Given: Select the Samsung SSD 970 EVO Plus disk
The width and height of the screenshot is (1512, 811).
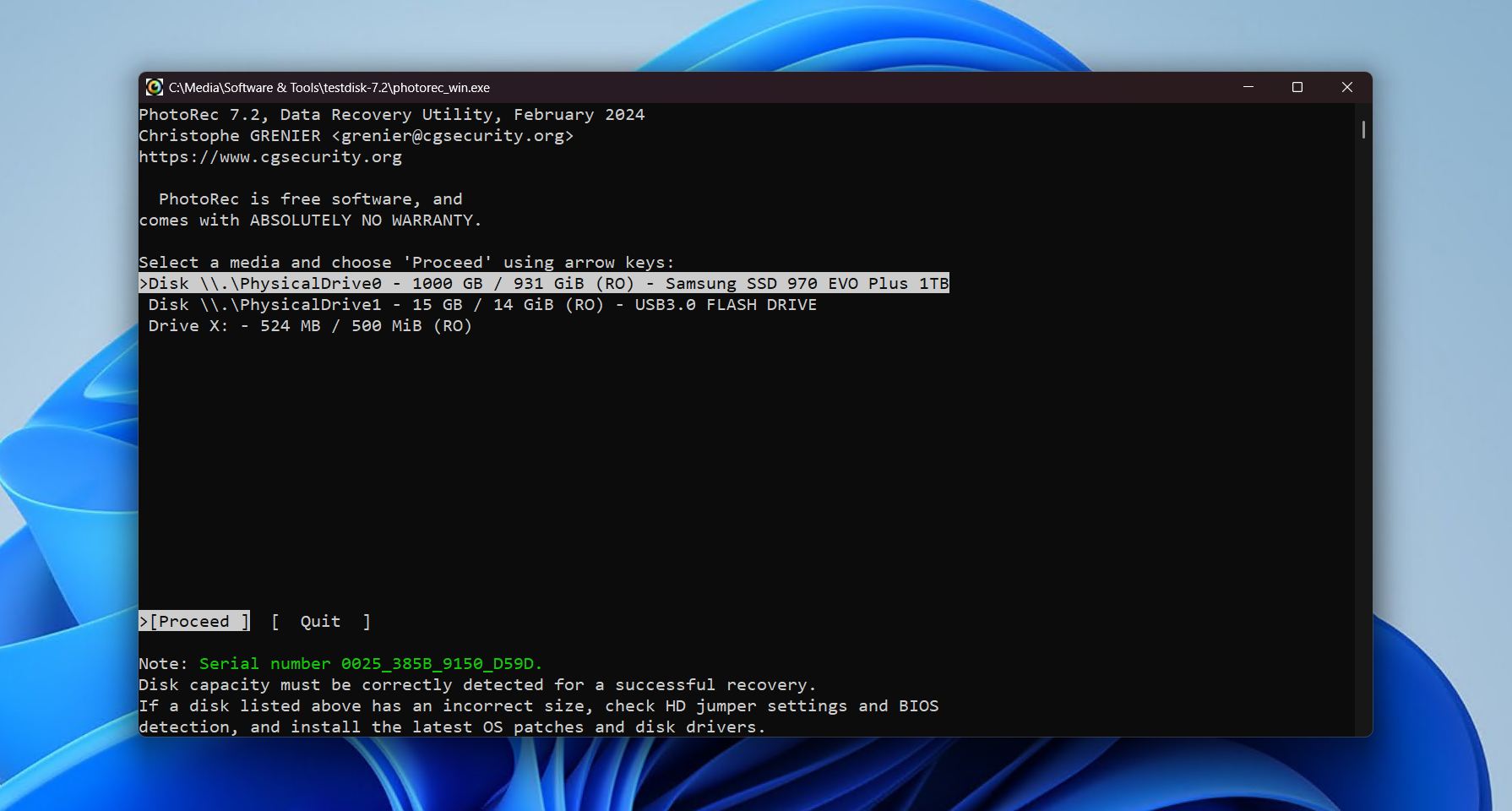Looking at the screenshot, I should (x=544, y=284).
